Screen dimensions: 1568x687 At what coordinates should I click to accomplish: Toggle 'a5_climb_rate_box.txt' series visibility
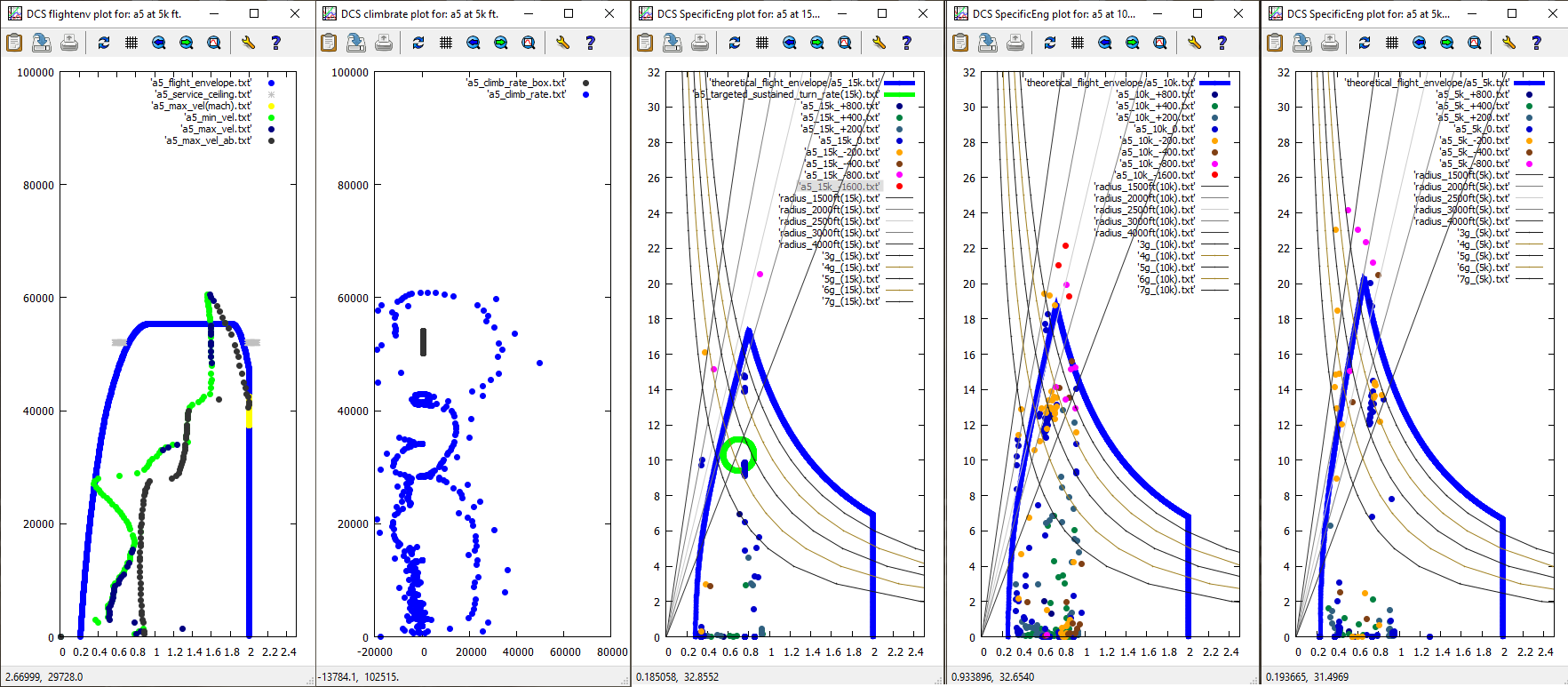click(516, 83)
